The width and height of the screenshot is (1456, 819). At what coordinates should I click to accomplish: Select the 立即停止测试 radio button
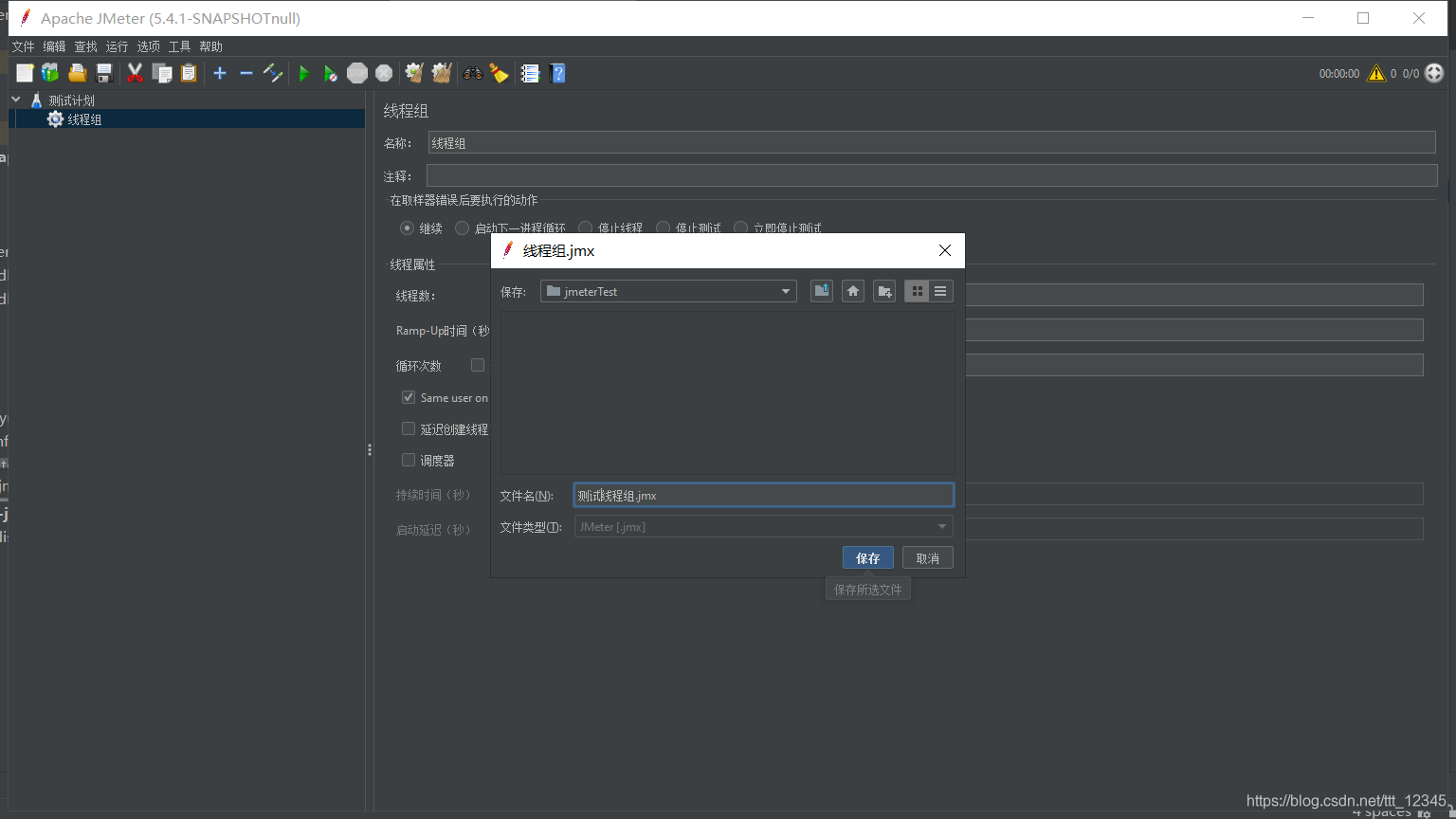(x=740, y=227)
